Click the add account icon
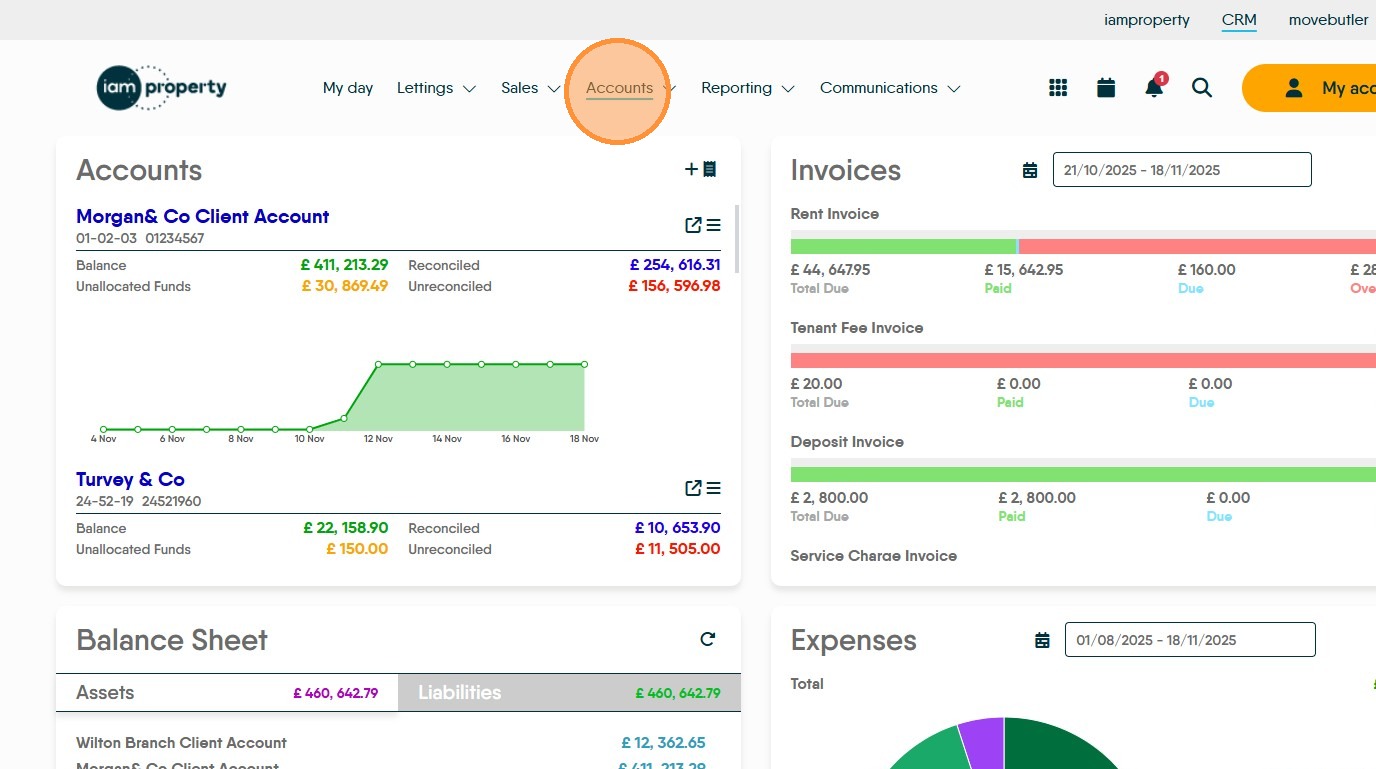1376x769 pixels. (700, 170)
